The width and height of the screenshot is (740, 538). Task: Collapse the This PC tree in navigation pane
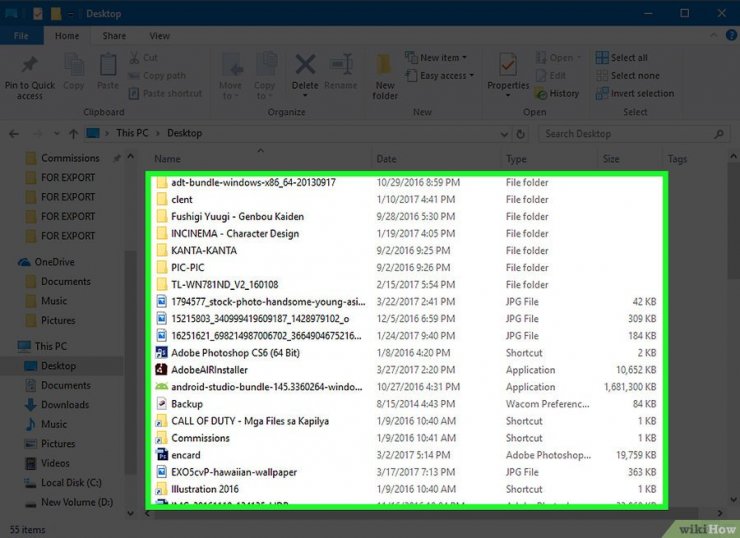(10, 346)
